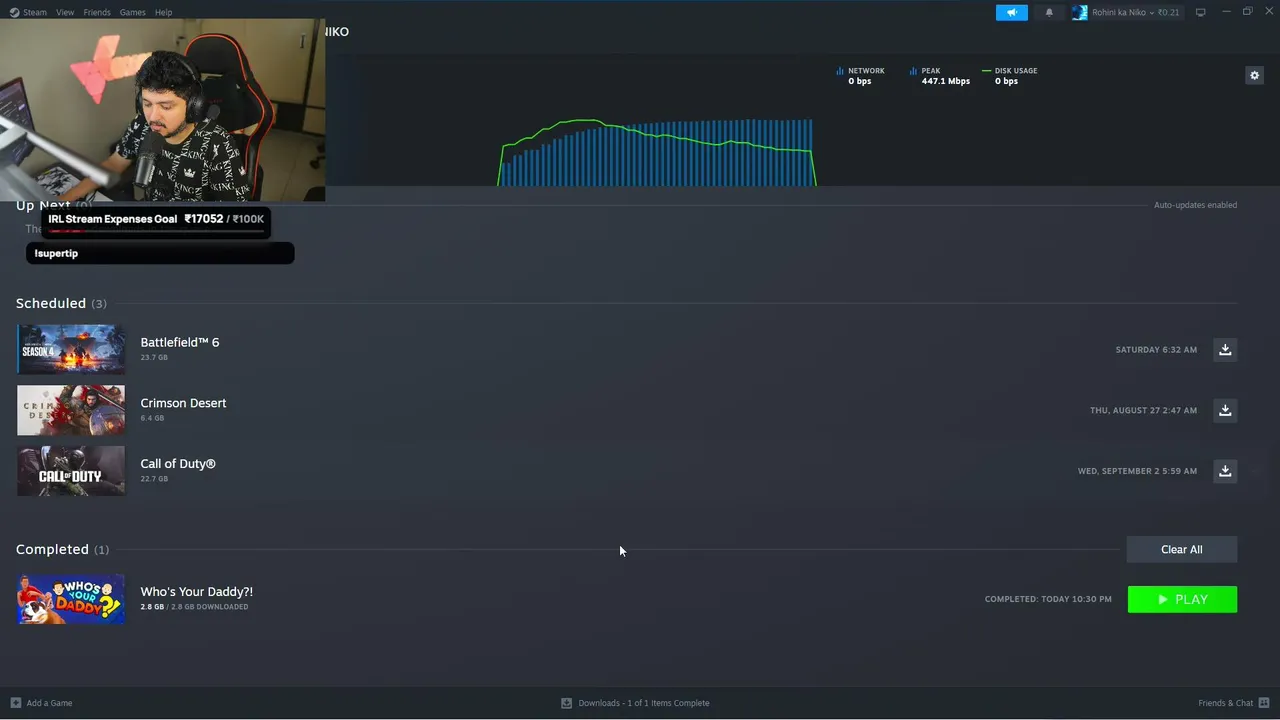Click the NETWORK 0 bps readout
Screen dimensions: 1280x720
pyautogui.click(x=861, y=76)
